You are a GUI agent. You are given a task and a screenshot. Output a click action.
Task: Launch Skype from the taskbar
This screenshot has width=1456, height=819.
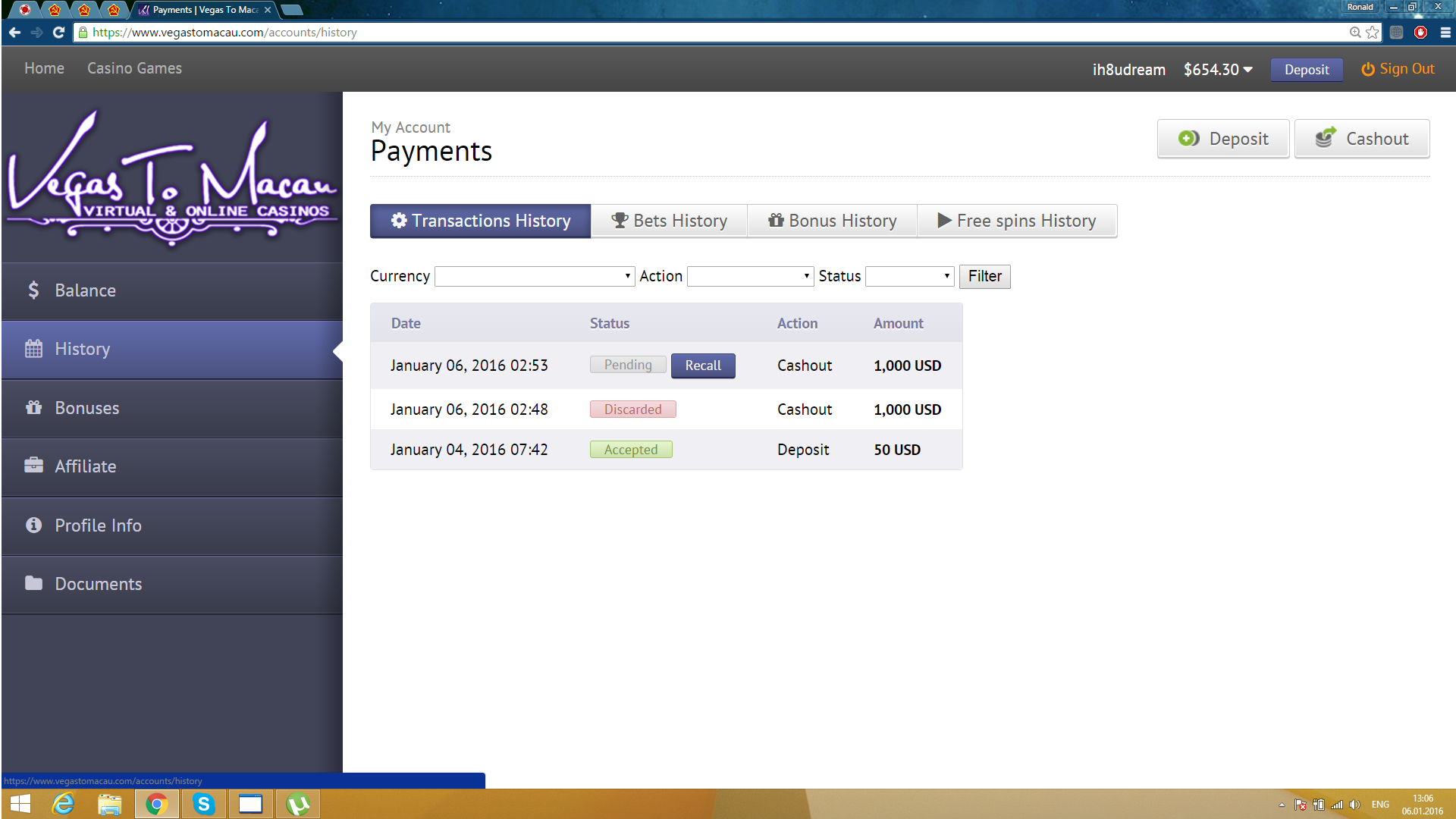pos(203,804)
